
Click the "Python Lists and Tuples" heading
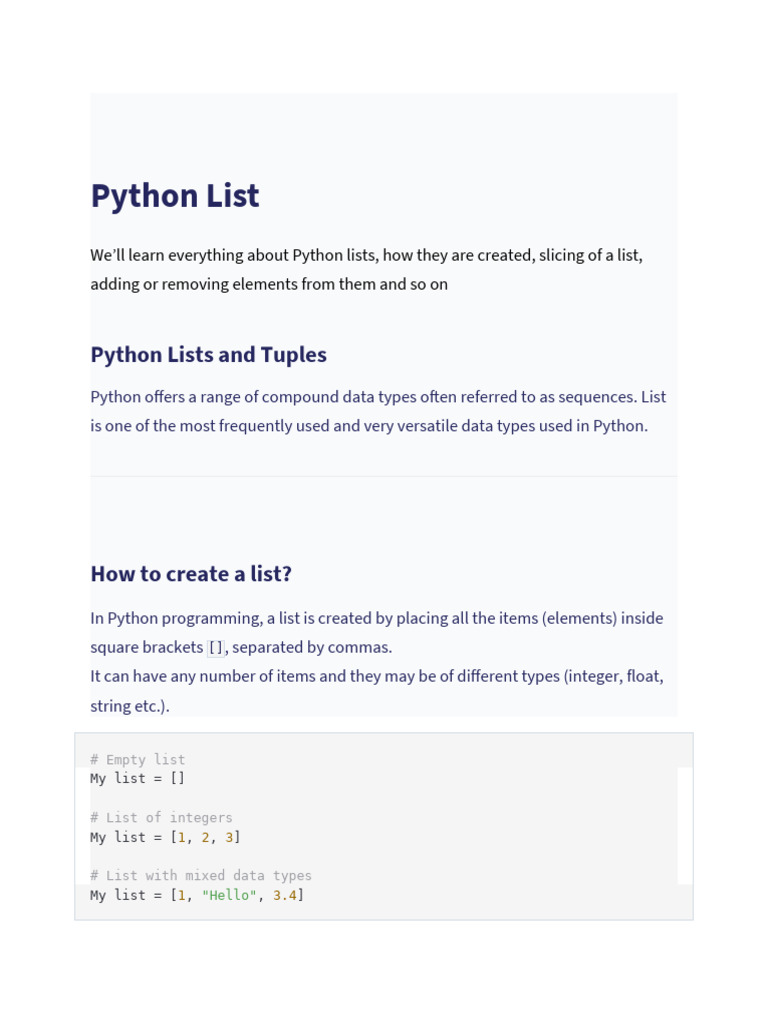[x=208, y=355]
